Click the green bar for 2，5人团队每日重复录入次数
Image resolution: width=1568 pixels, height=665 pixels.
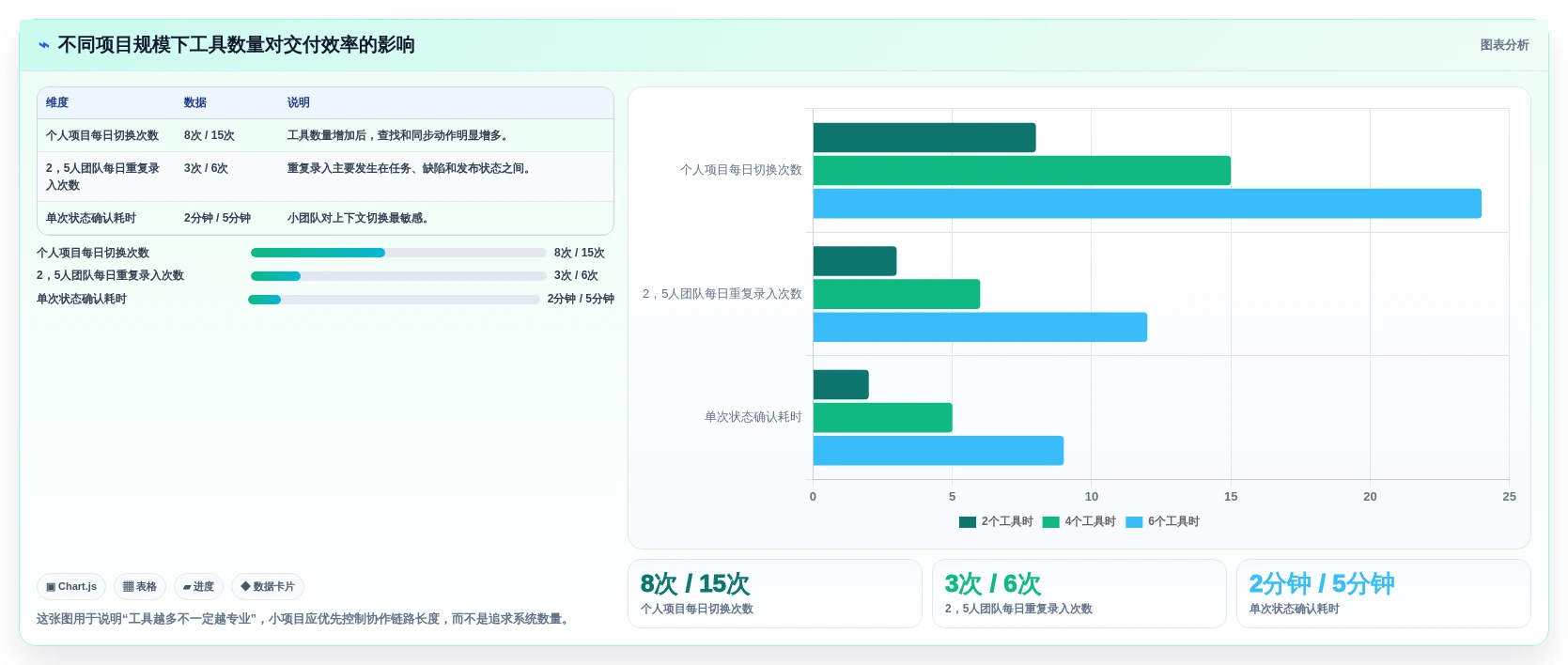[x=896, y=294]
